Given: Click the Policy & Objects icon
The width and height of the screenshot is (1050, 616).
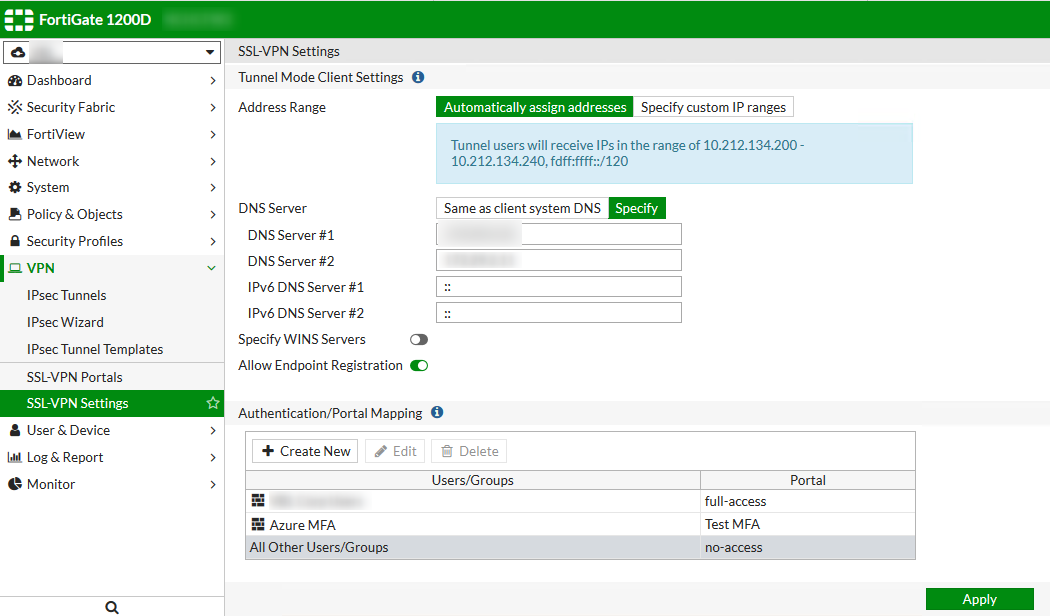Looking at the screenshot, I should coord(15,214).
